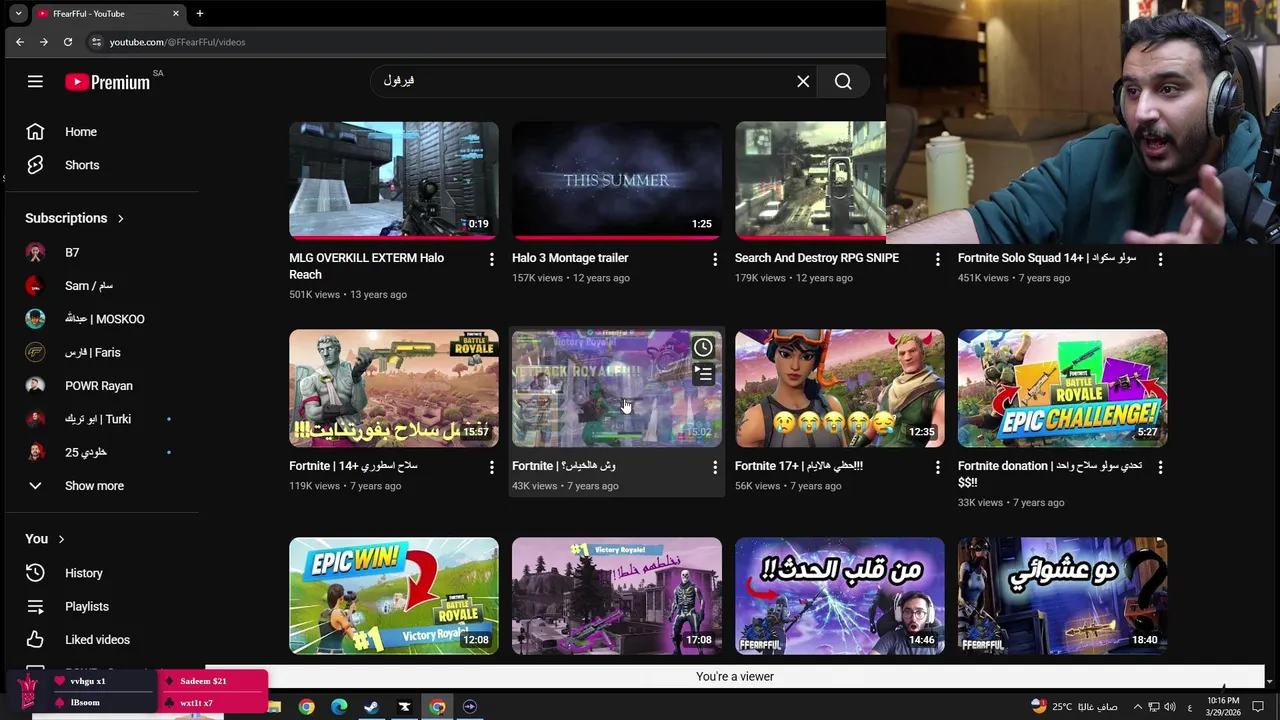Screen dimensions: 1280x720
Task: Open File Explorer folder in taskbar
Action: click(x=274, y=707)
